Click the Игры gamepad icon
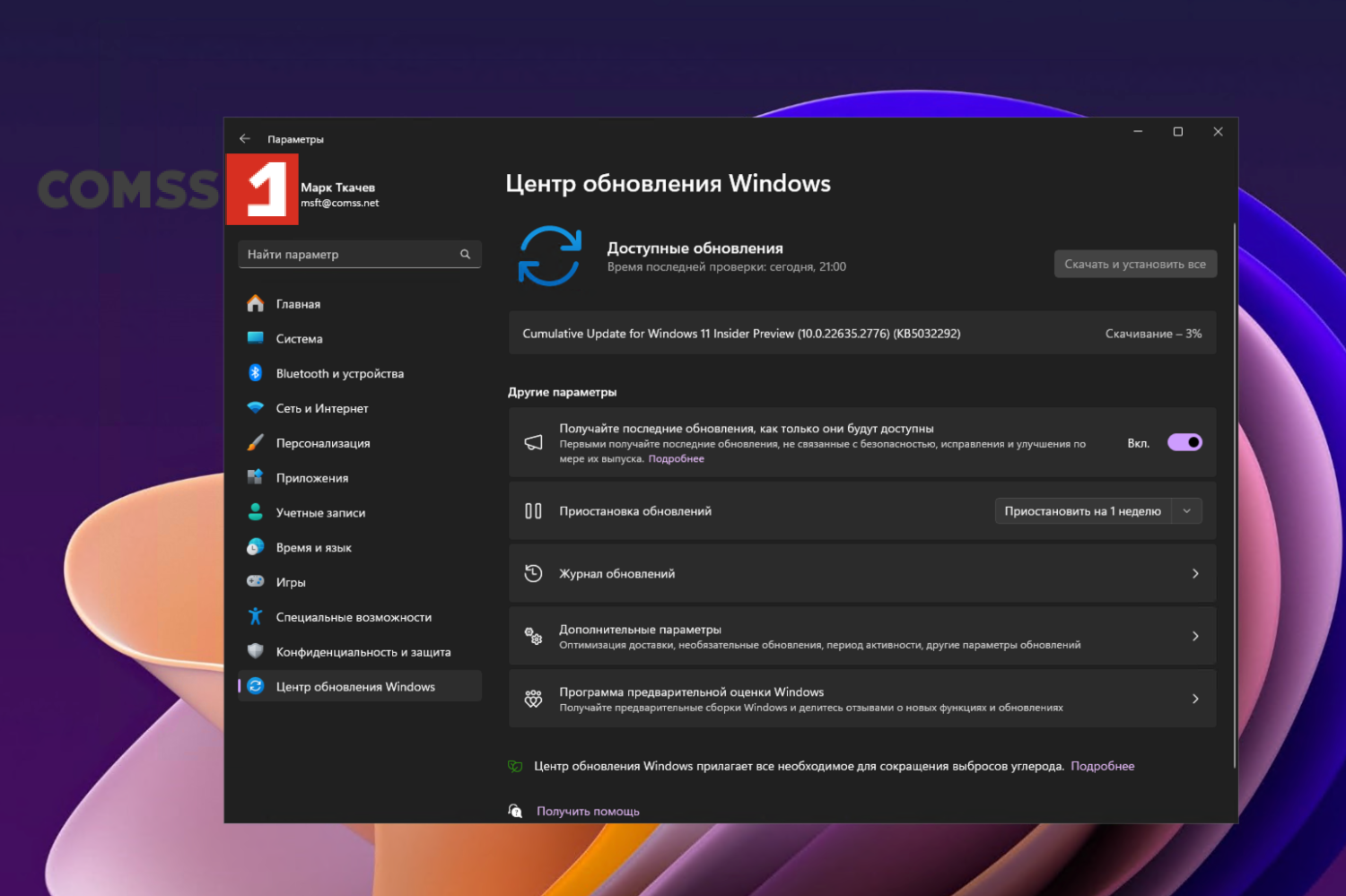This screenshot has height=896, width=1346. pos(256,581)
